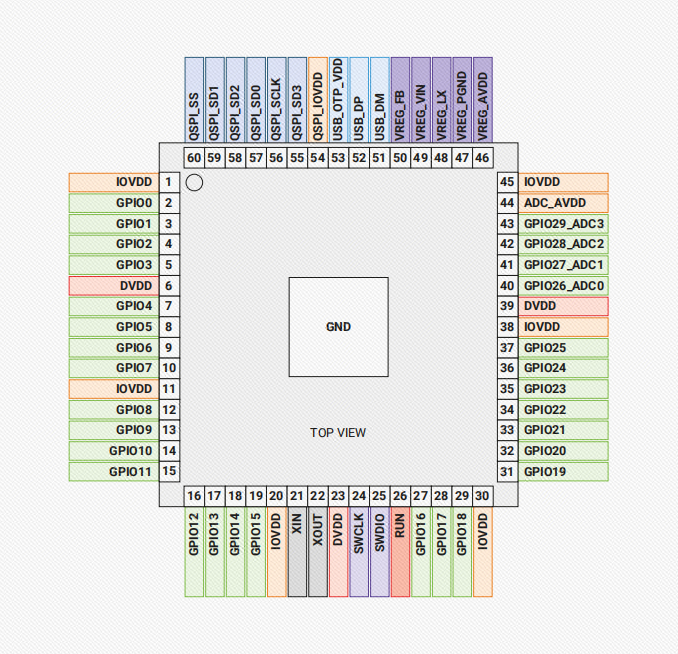
Task: Select the GPIO10 pin label
Action: (114, 451)
